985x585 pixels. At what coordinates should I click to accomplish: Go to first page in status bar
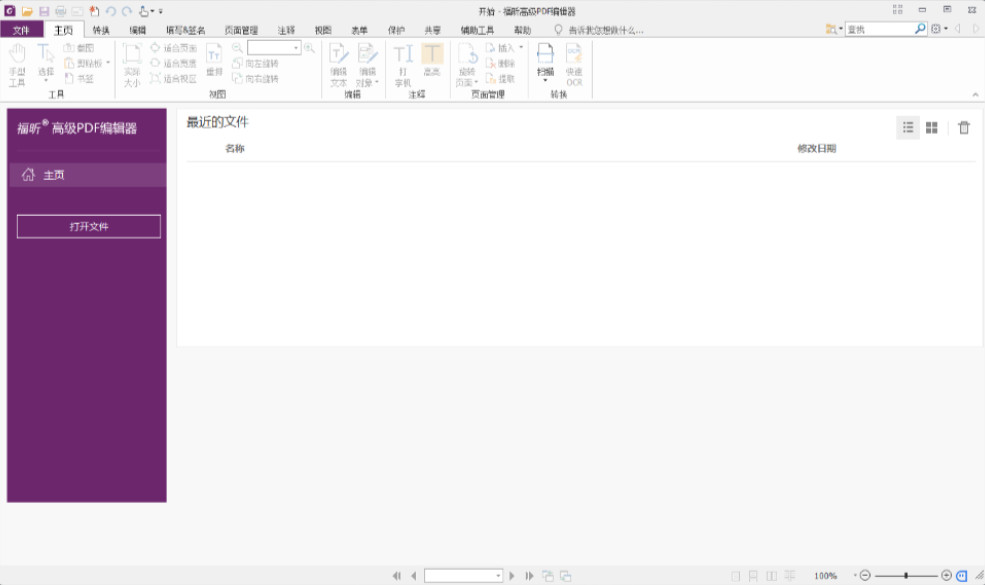(396, 576)
